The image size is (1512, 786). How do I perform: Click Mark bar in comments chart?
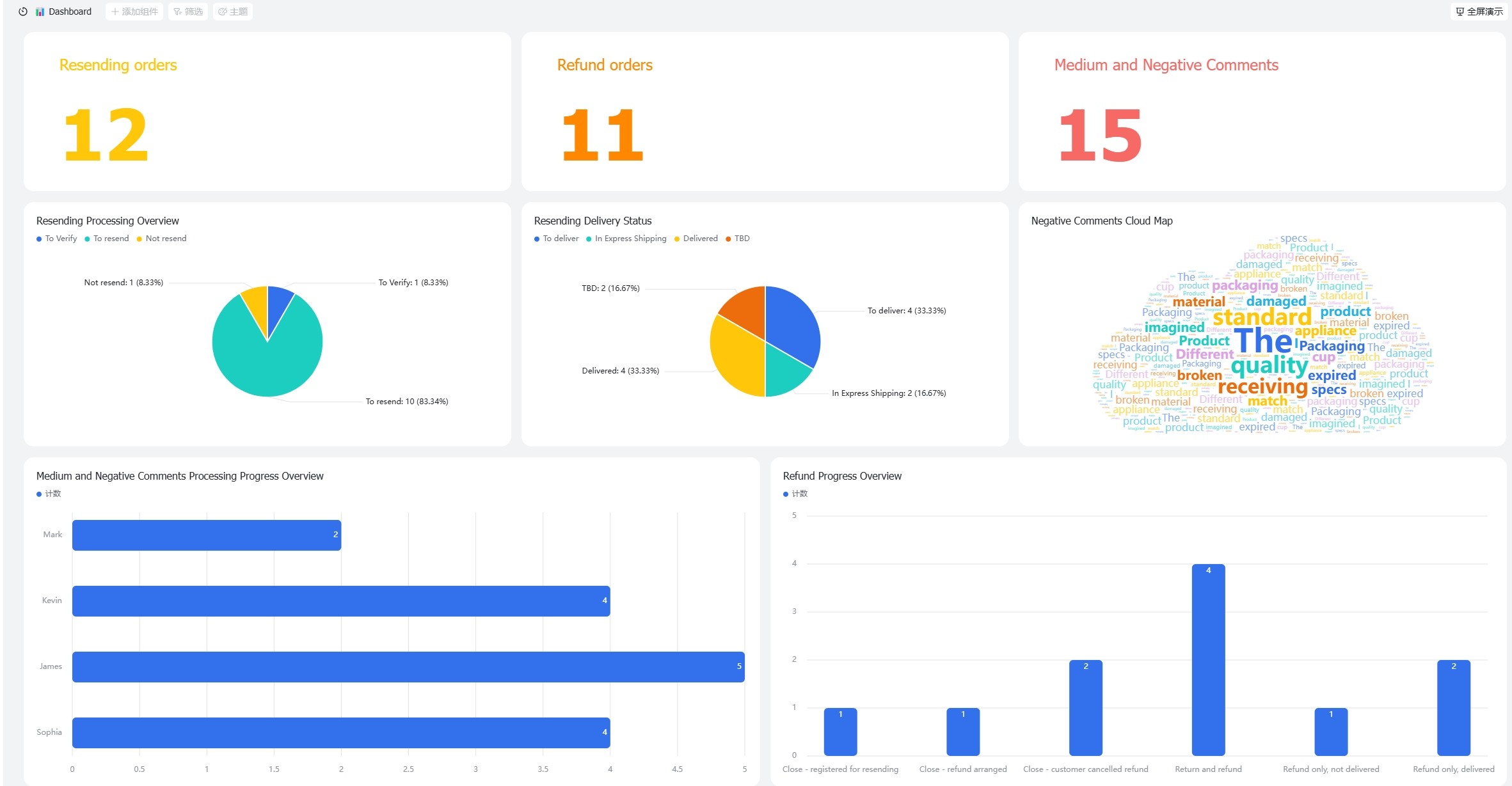[x=206, y=535]
